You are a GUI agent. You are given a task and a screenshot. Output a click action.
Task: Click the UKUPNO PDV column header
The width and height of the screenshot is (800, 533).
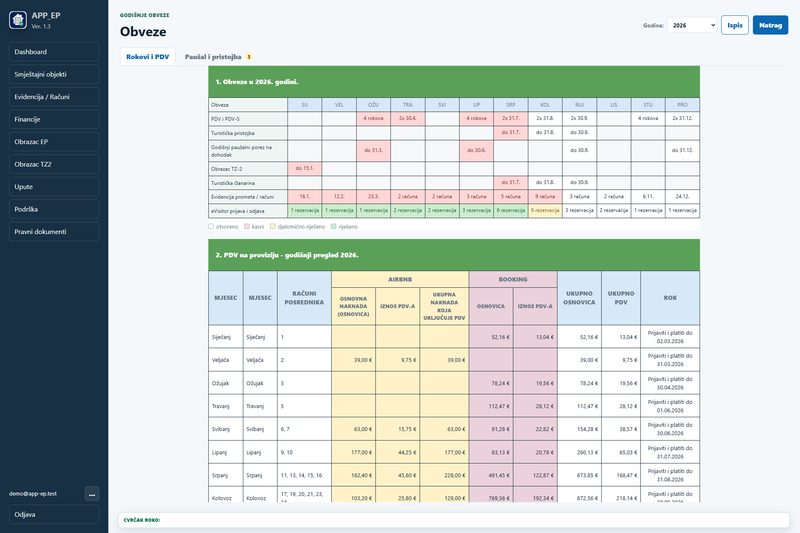tap(621, 298)
